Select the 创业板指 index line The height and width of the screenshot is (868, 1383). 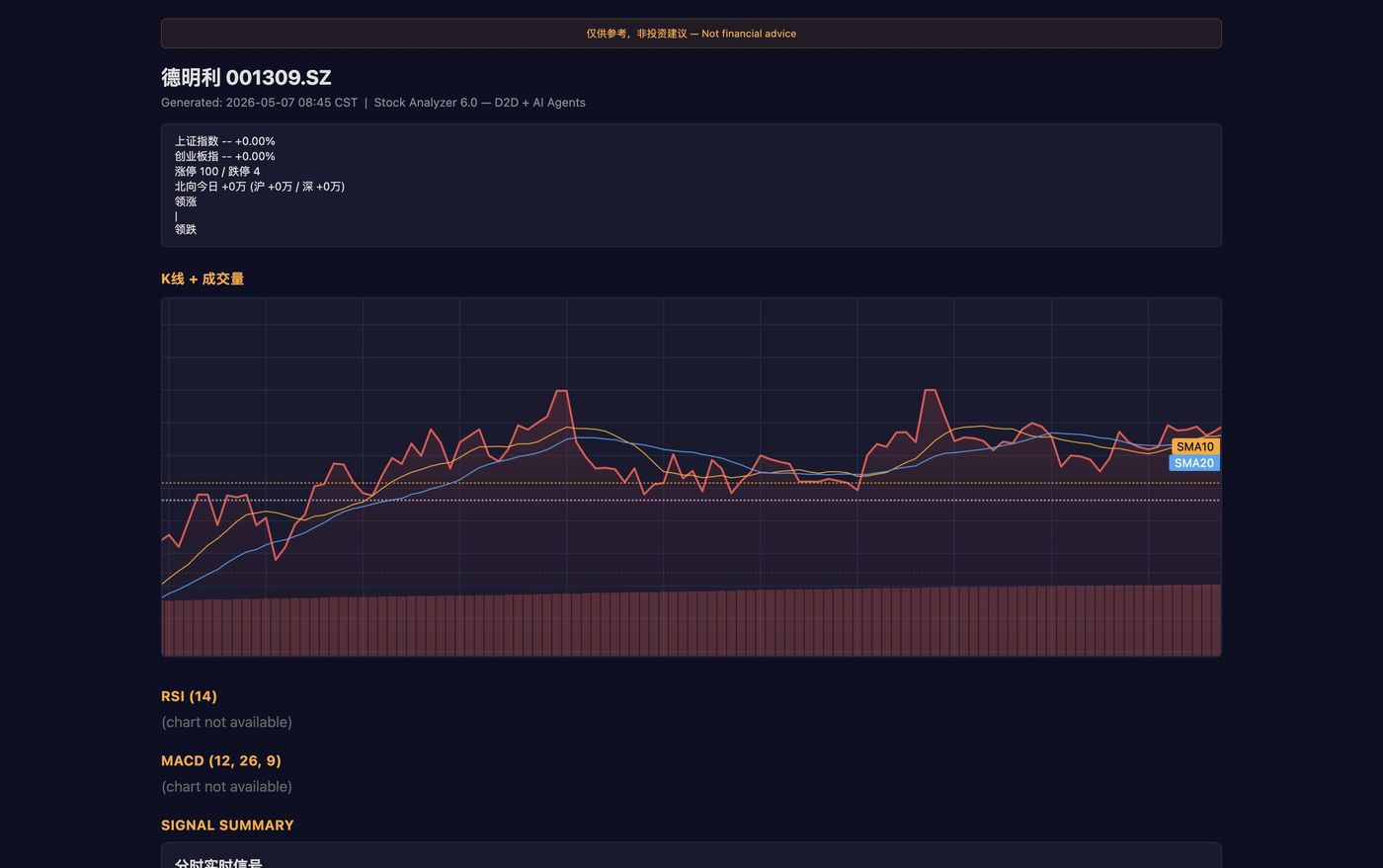click(225, 156)
